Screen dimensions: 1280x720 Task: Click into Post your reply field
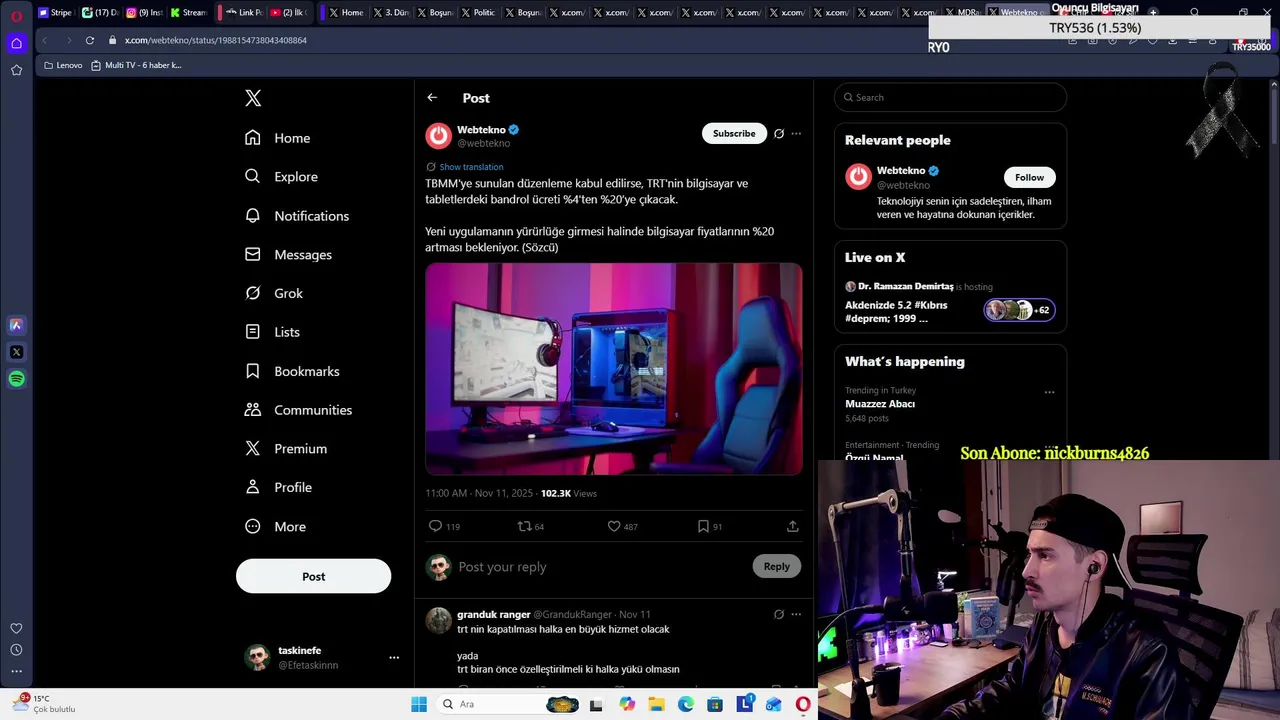point(600,567)
